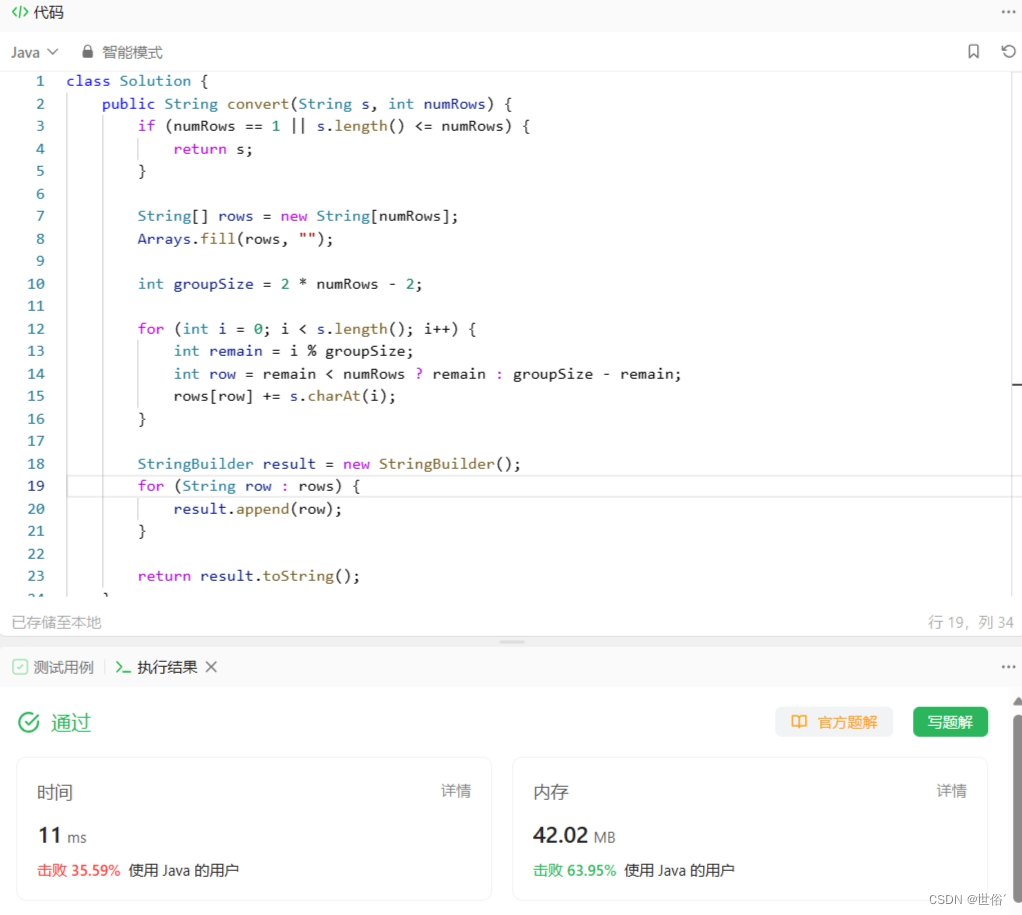
Task: Click the 'StringBuilder result' declaration line
Action: click(328, 464)
